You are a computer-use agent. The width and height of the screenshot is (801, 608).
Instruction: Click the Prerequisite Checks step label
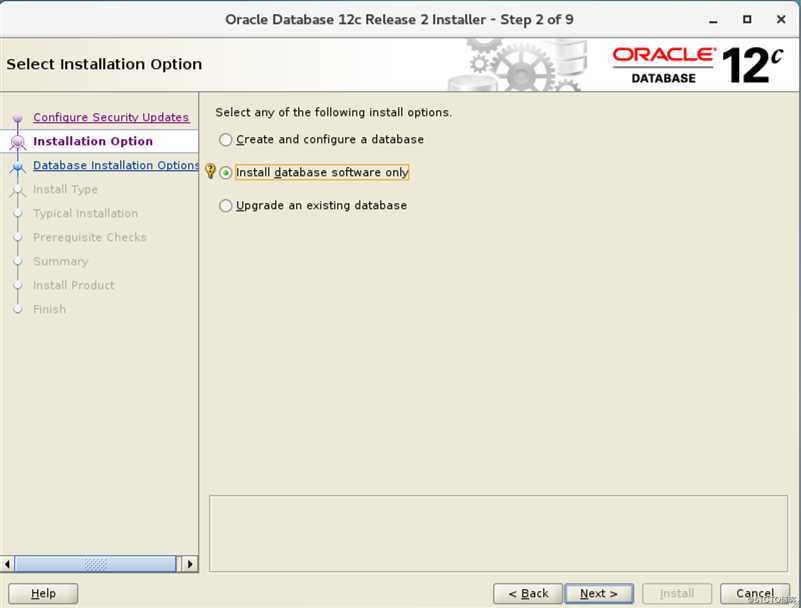point(90,237)
